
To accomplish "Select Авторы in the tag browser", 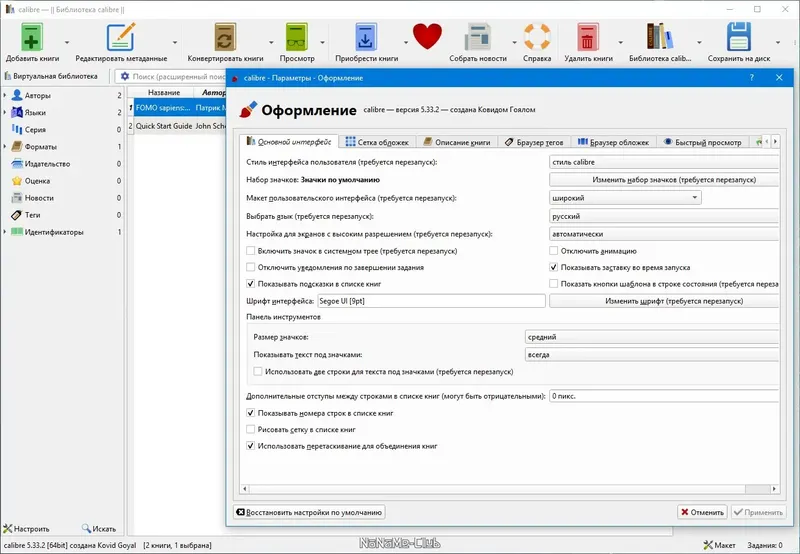I will 38,95.
